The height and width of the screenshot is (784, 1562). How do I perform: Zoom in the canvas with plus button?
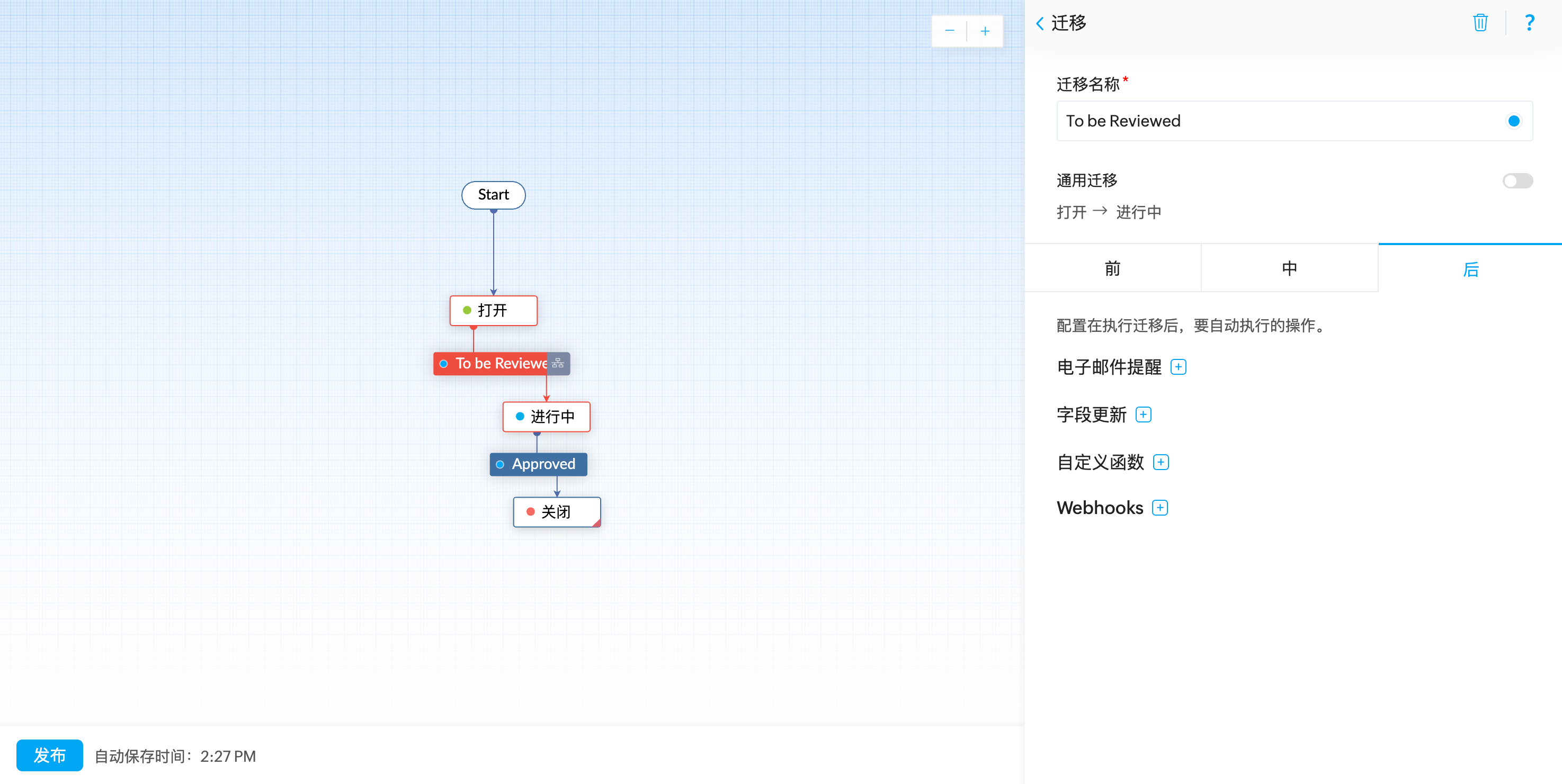pyautogui.click(x=985, y=31)
